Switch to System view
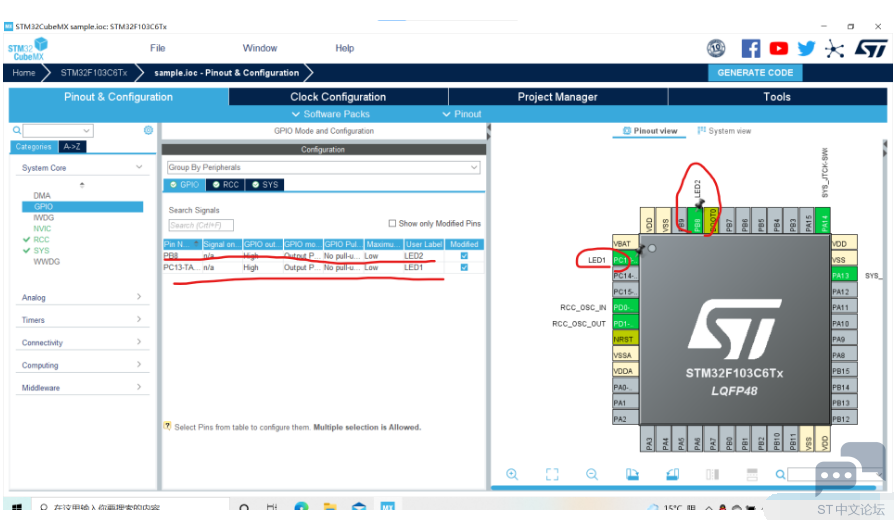Viewport: 894px width, 525px height. click(x=724, y=131)
